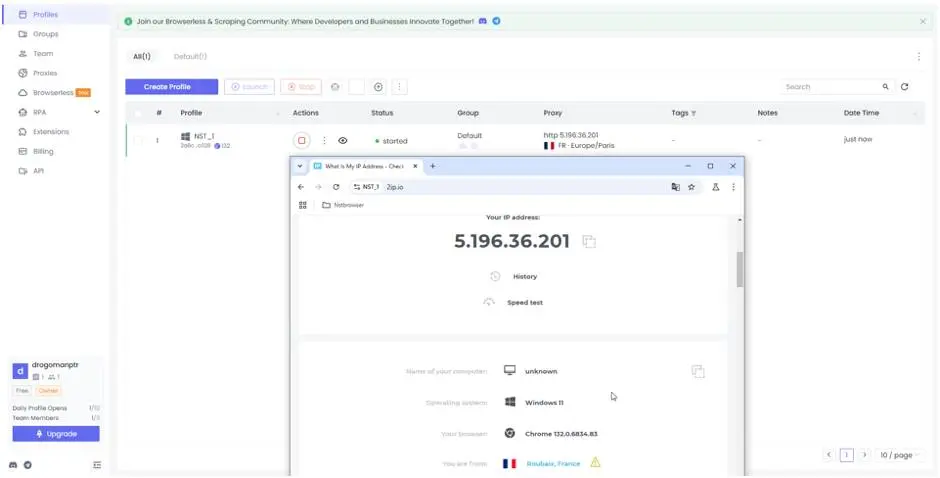Click the Launch toolbar button
Image resolution: width=940 pixels, height=478 pixels.
249,87
